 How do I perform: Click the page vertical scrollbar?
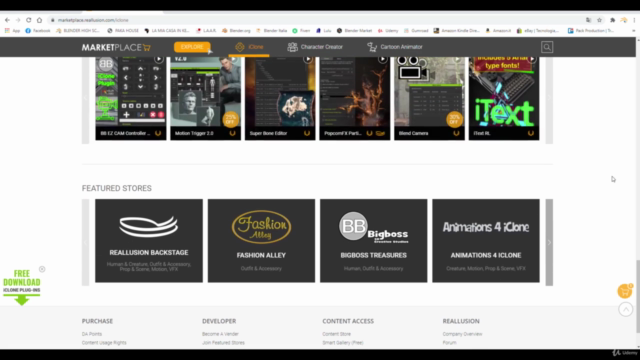click(638, 296)
